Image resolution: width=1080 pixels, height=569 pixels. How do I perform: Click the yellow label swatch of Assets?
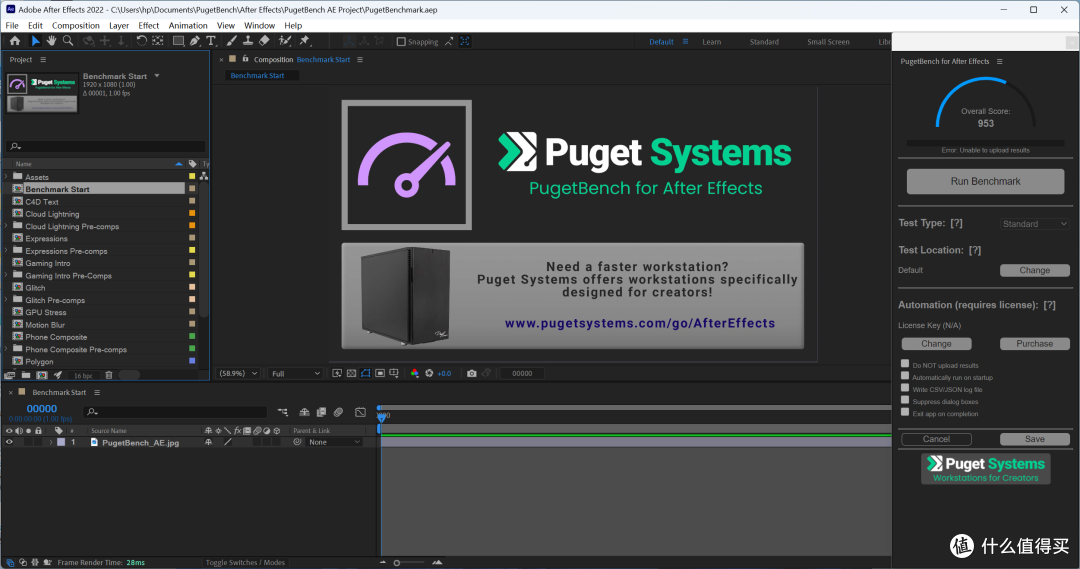coord(192,176)
